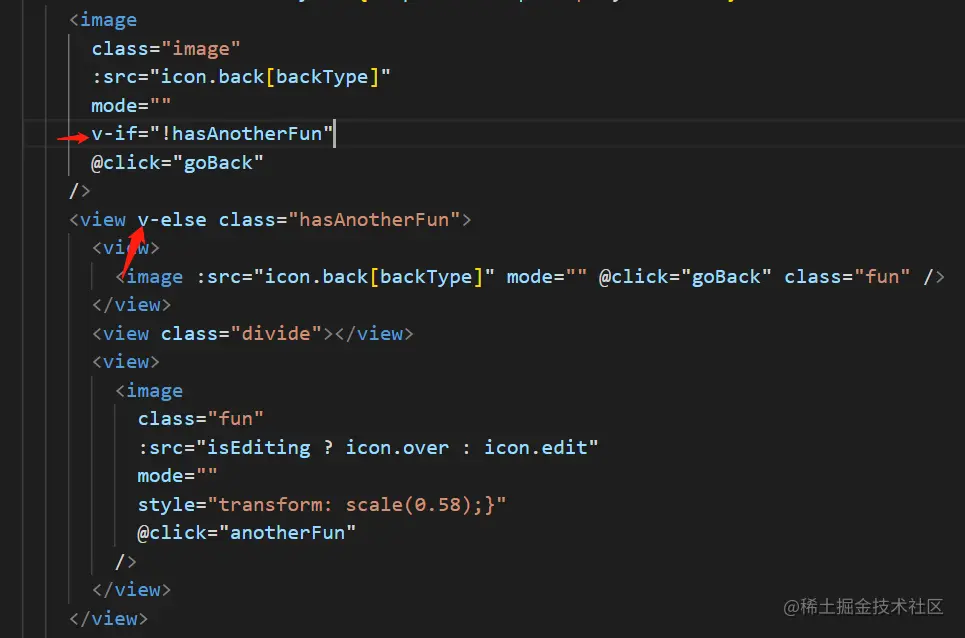965x638 pixels.
Task: Click mode="" in the single-line image tag
Action: pyautogui.click(x=547, y=277)
